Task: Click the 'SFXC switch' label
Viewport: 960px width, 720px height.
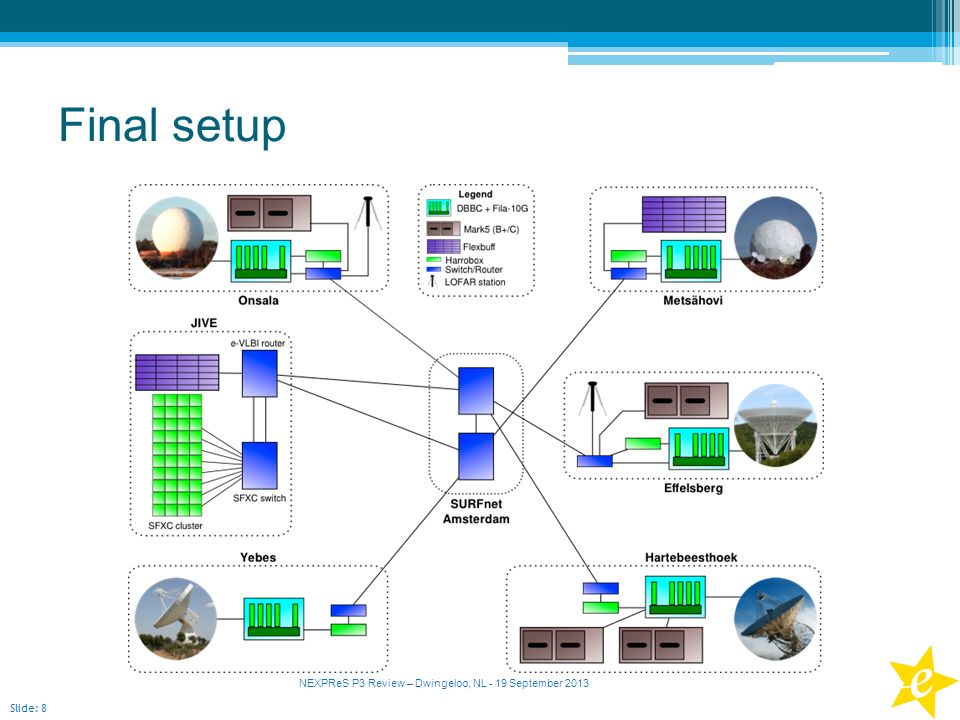Action: [260, 498]
